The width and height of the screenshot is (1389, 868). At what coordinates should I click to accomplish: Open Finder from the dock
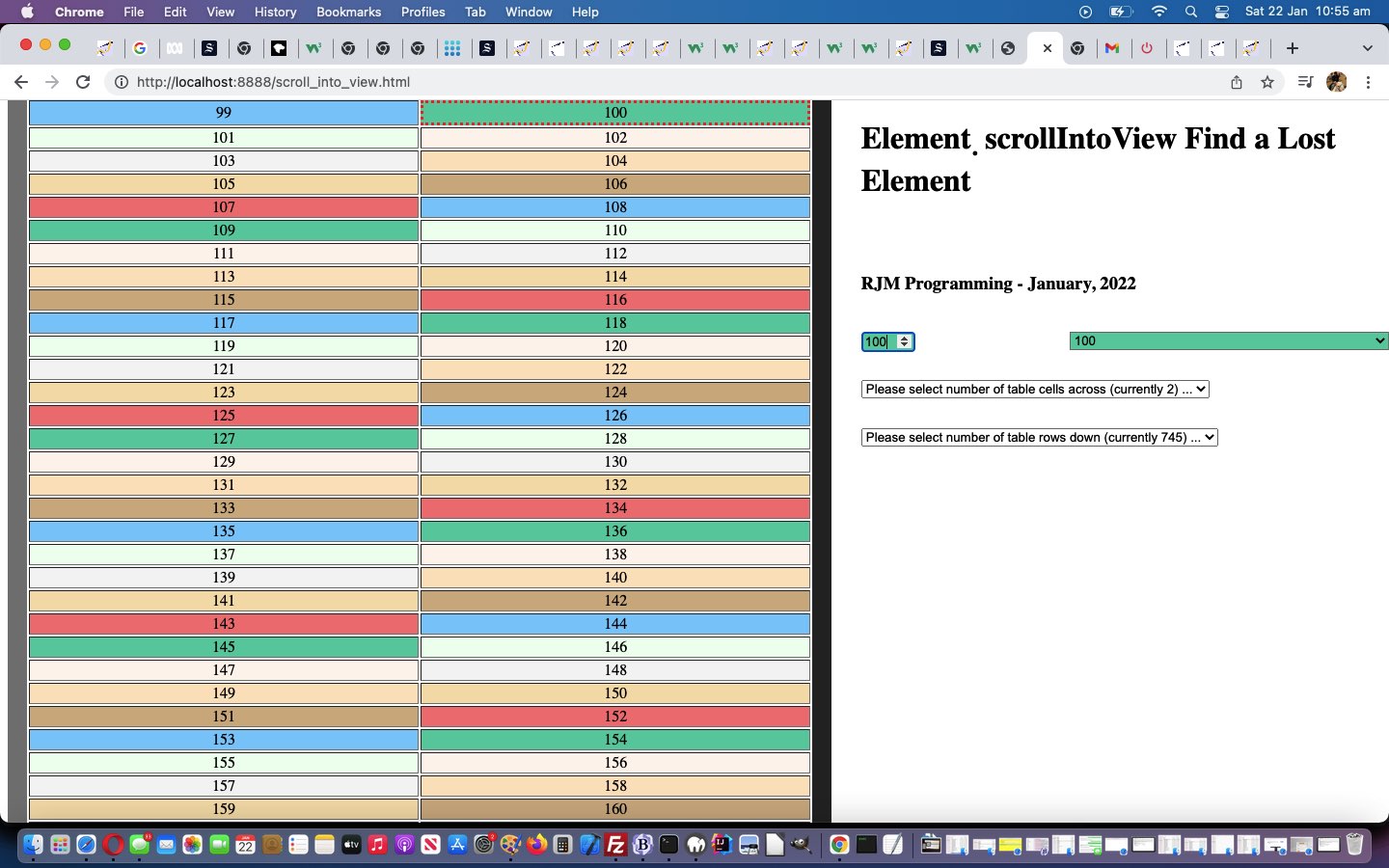tap(33, 845)
